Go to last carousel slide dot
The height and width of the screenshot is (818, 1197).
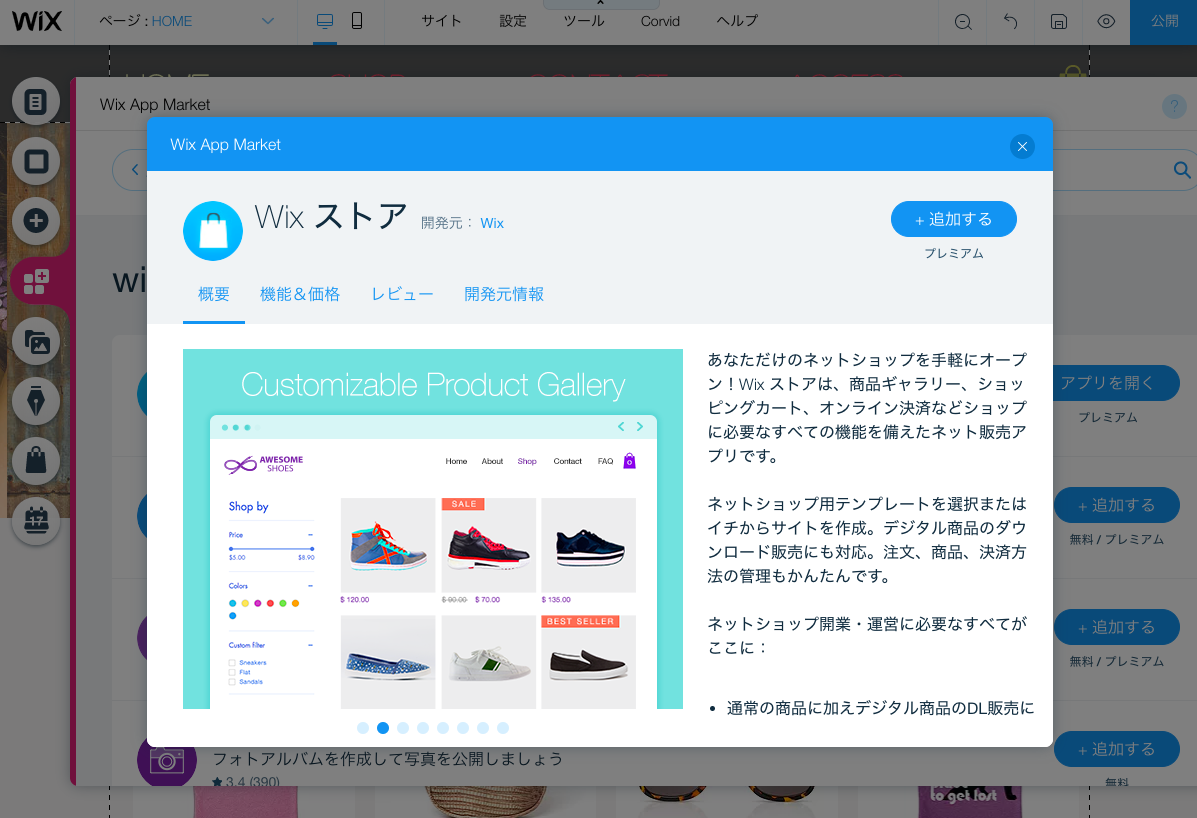coord(502,728)
